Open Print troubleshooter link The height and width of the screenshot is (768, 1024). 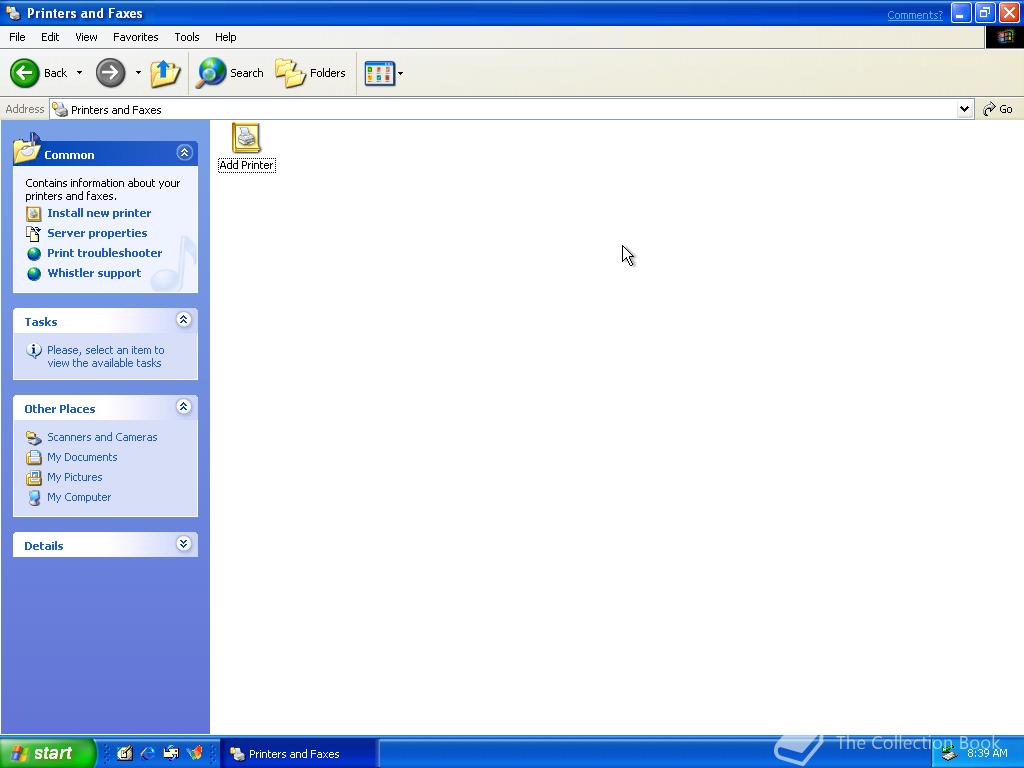tap(104, 253)
